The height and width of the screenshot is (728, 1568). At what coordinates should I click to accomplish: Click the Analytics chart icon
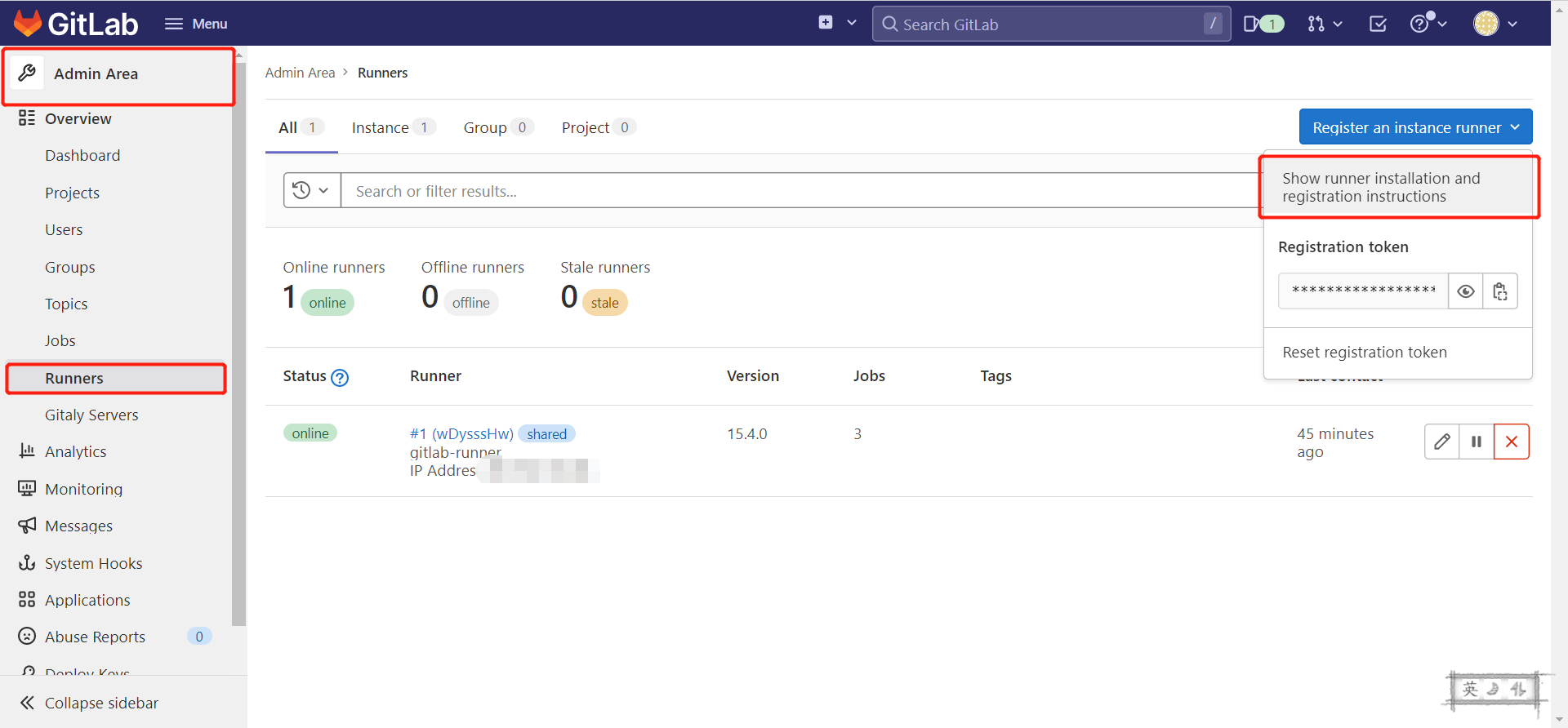pos(27,451)
